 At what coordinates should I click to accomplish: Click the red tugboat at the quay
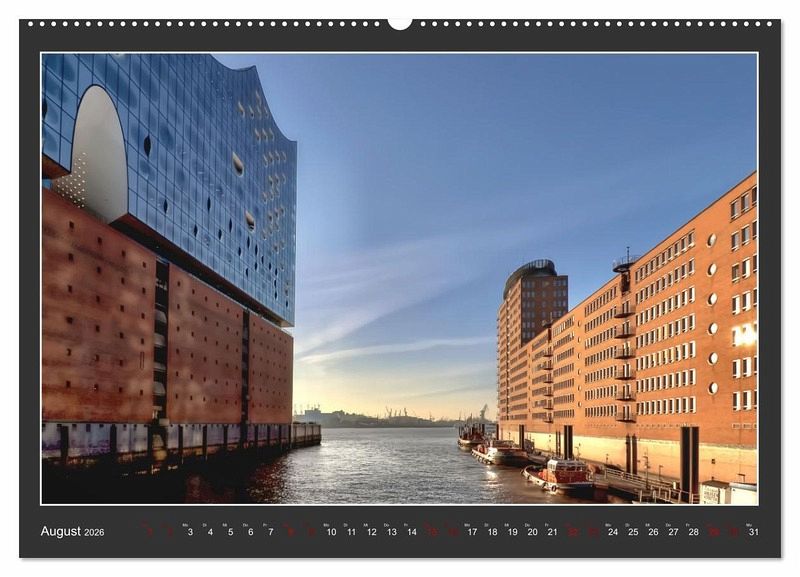(561, 476)
